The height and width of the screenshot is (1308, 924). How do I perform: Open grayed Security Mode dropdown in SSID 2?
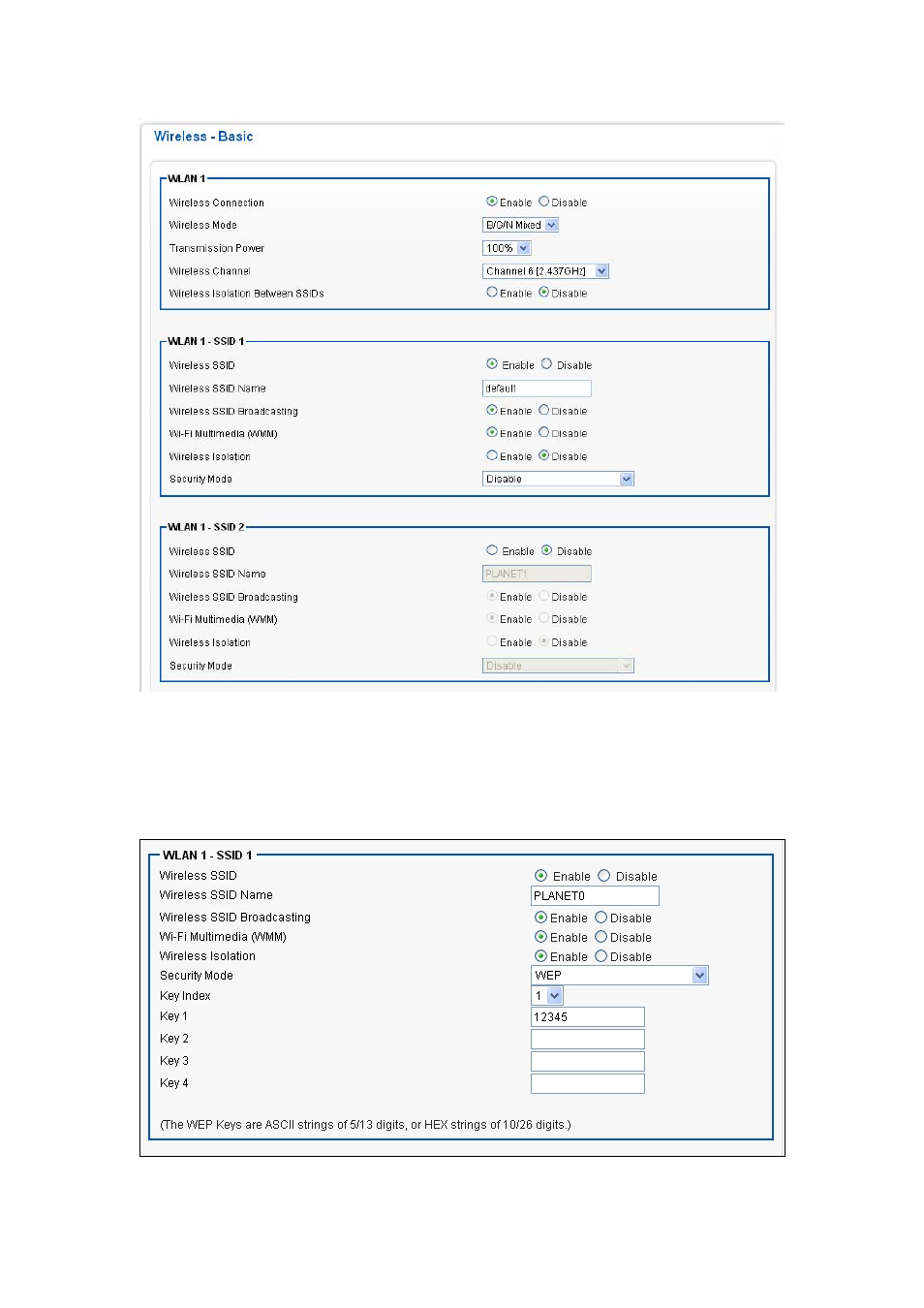(x=558, y=666)
